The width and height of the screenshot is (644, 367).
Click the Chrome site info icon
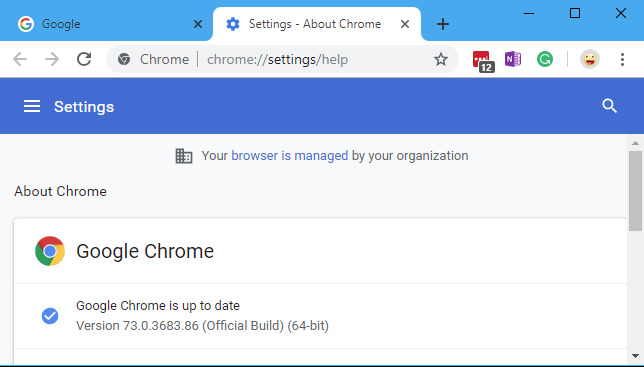point(124,60)
